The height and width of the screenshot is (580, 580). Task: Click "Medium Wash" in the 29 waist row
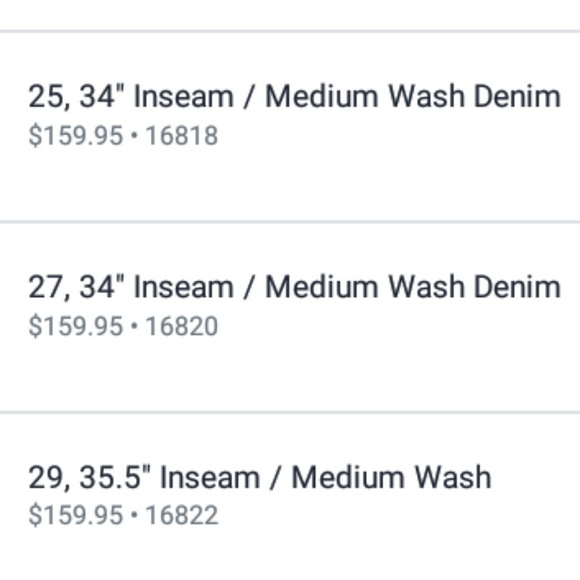391,478
